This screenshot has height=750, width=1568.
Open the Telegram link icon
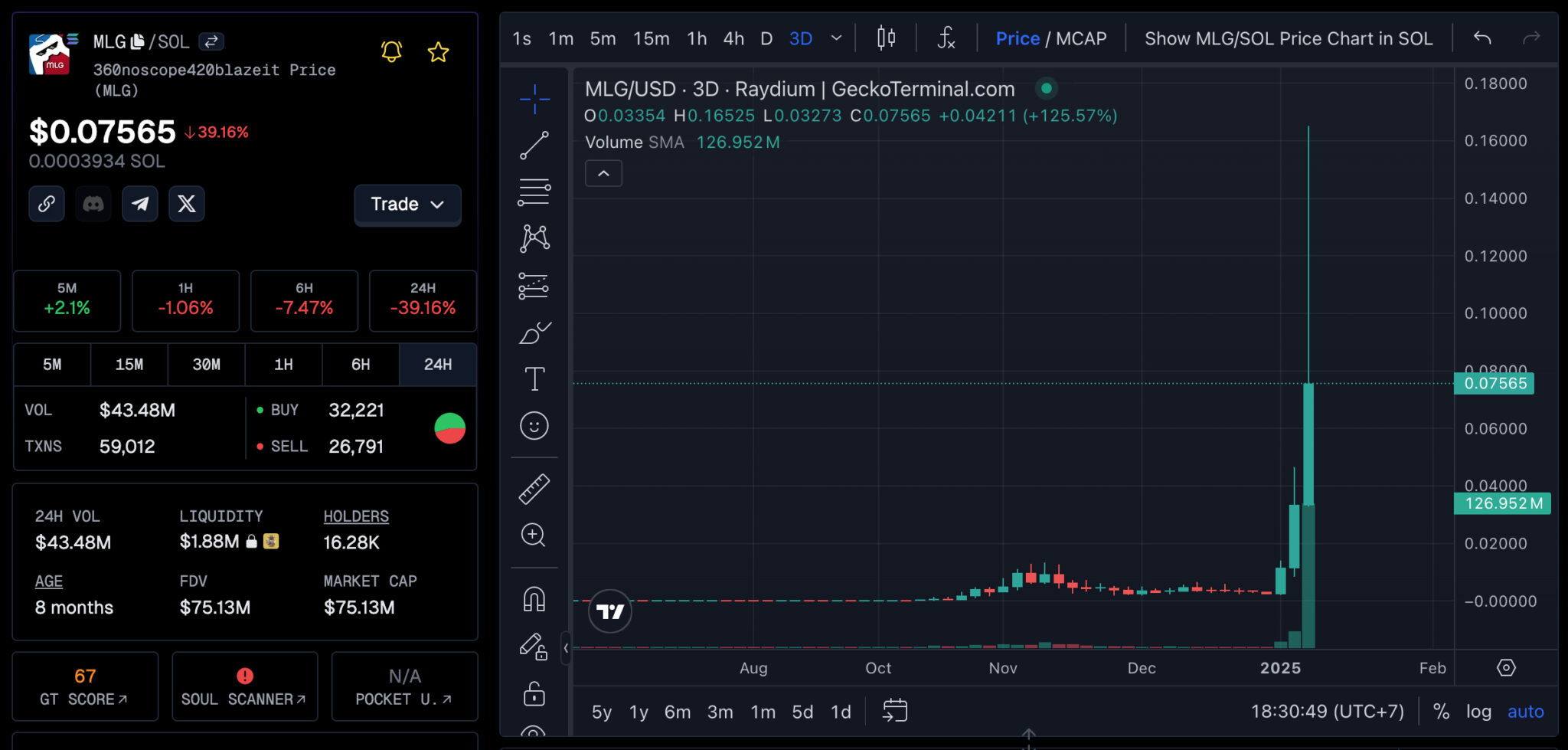coord(140,204)
